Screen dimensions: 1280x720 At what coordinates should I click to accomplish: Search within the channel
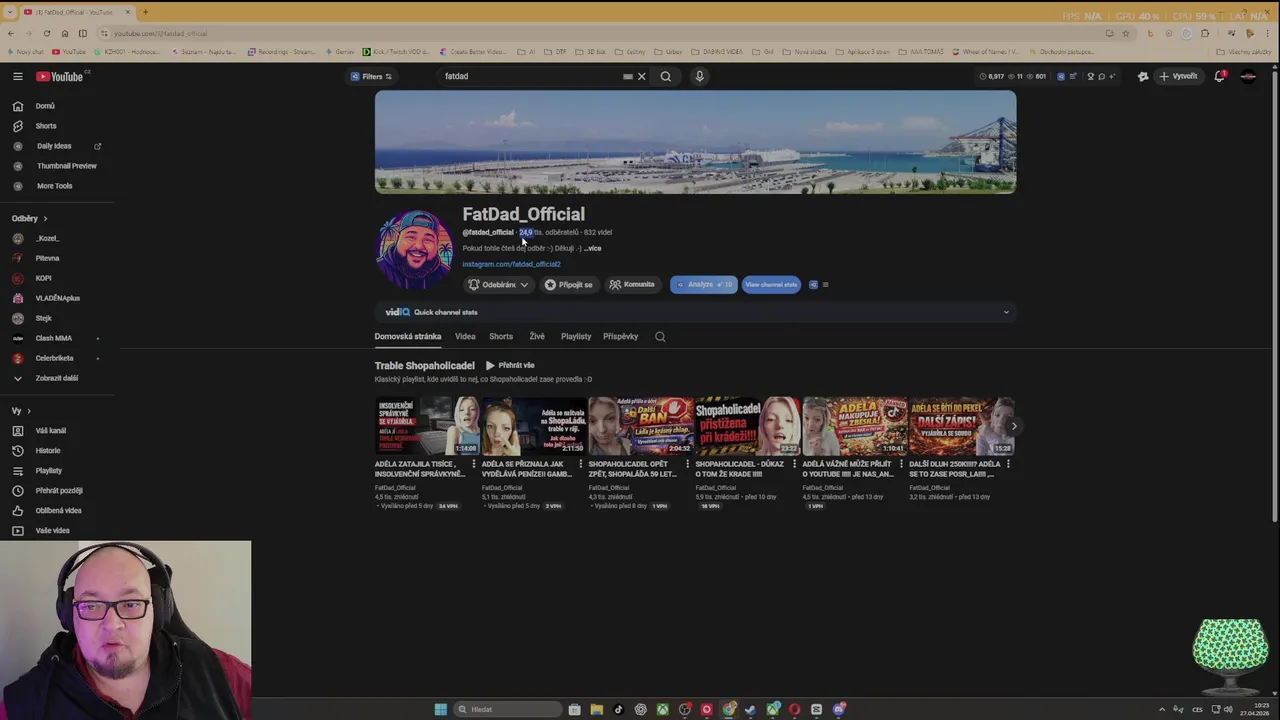(x=660, y=337)
